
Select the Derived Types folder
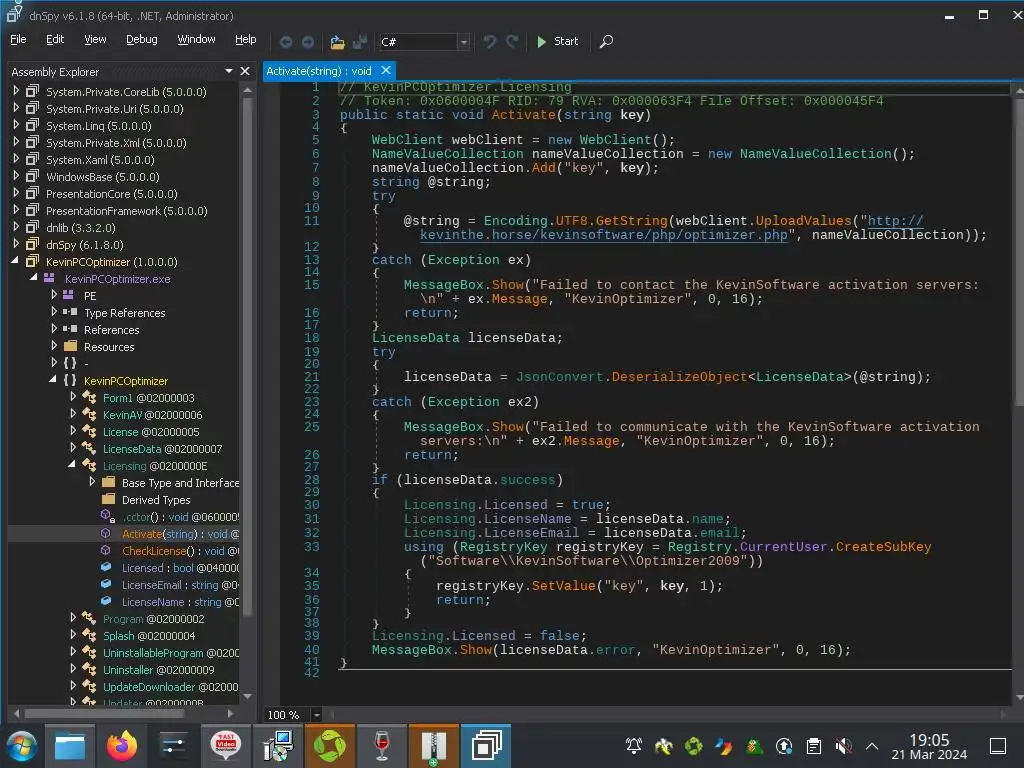coord(156,500)
